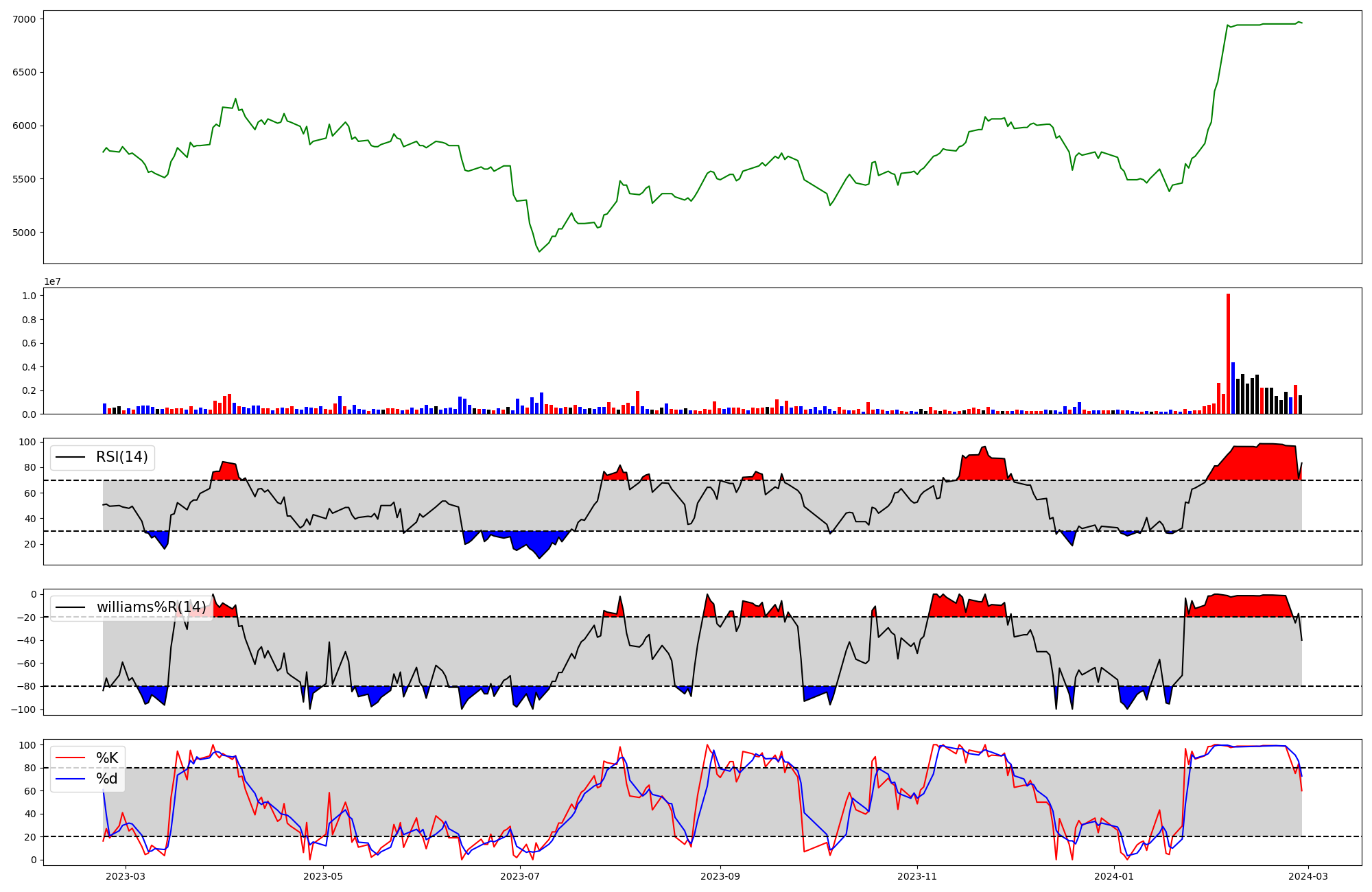Screen dimensions: 1372x892
Task: Click the 2023-07 x-axis date label
Action: (520, 876)
